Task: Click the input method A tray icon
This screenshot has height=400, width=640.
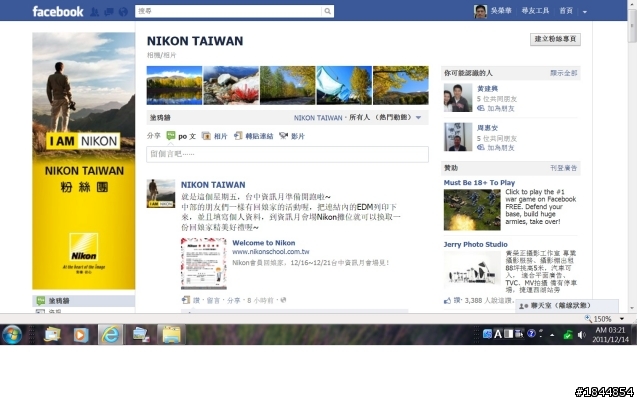Action: pyautogui.click(x=498, y=334)
